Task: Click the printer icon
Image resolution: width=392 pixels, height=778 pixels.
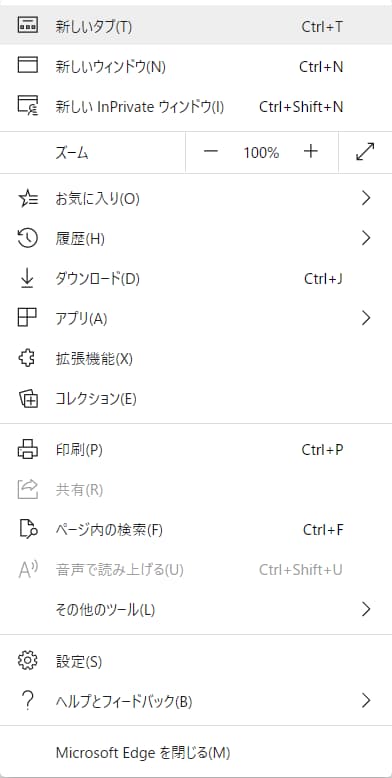Action: coord(27,450)
